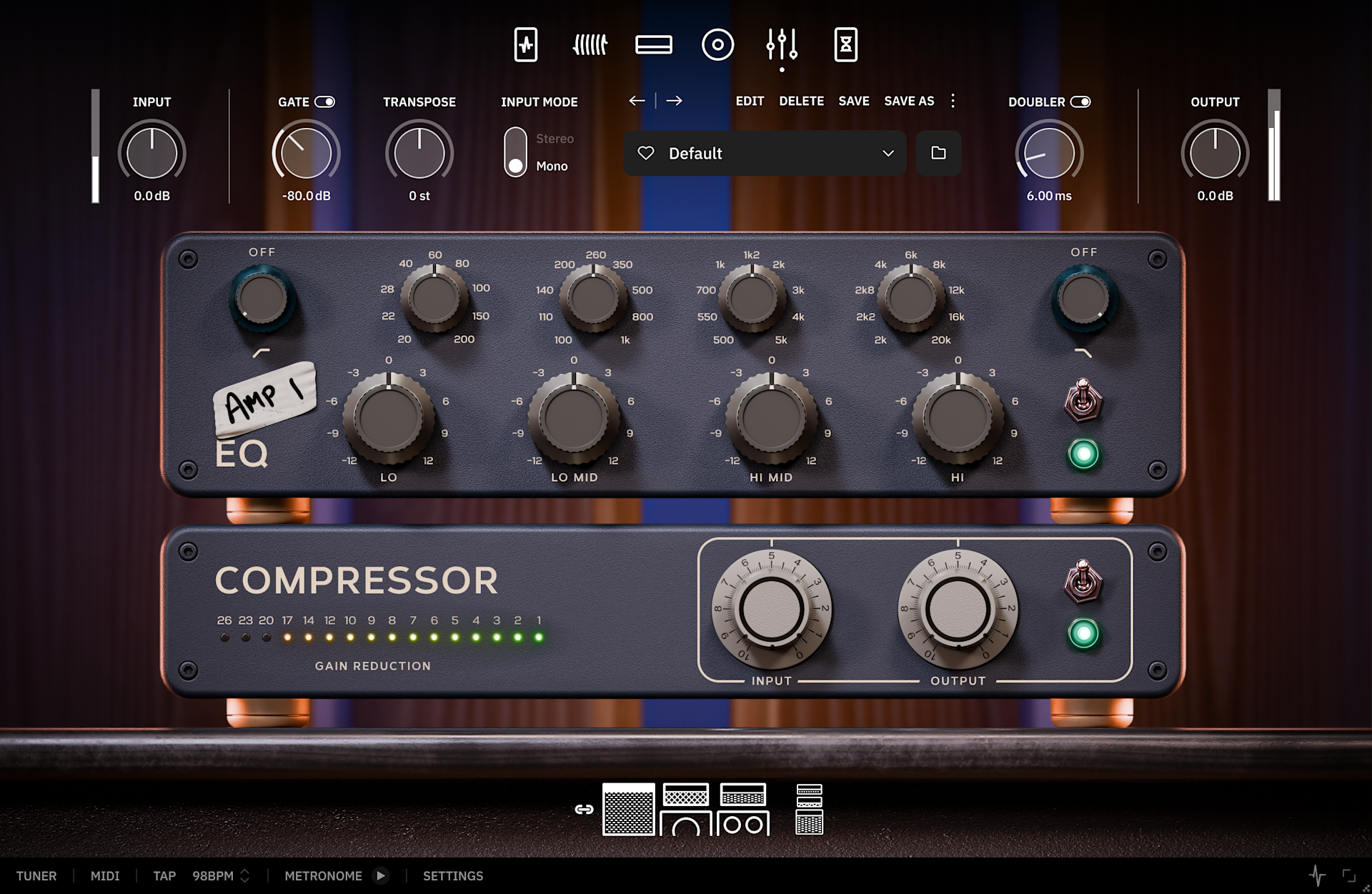Click the amp head section icon

pos(653,45)
